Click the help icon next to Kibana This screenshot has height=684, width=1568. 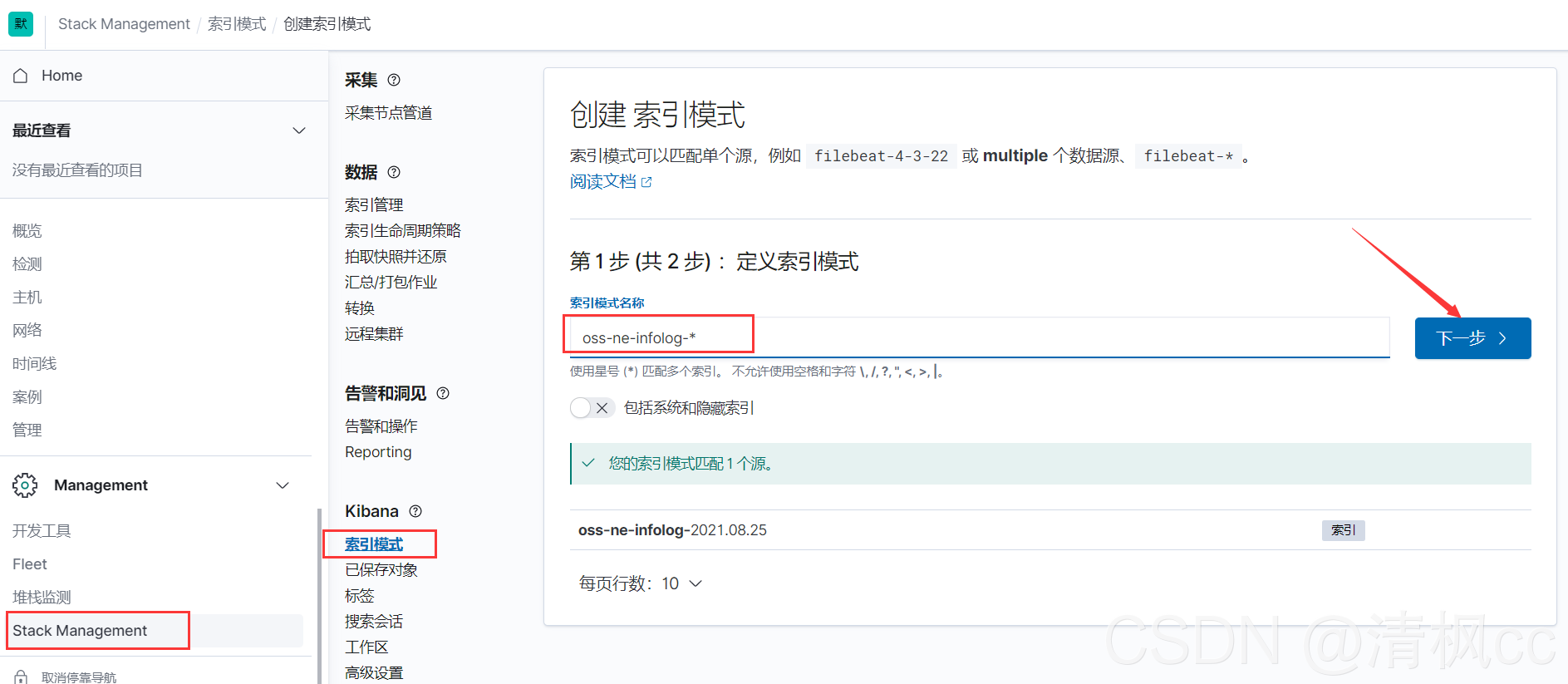point(415,511)
